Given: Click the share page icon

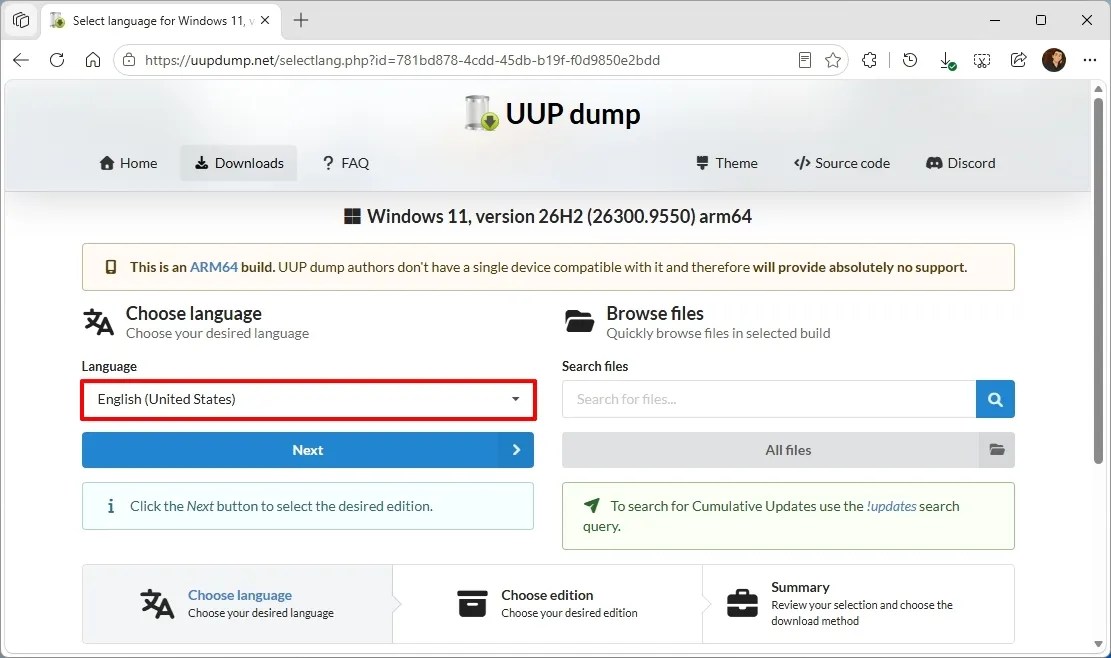Looking at the screenshot, I should 1018,60.
